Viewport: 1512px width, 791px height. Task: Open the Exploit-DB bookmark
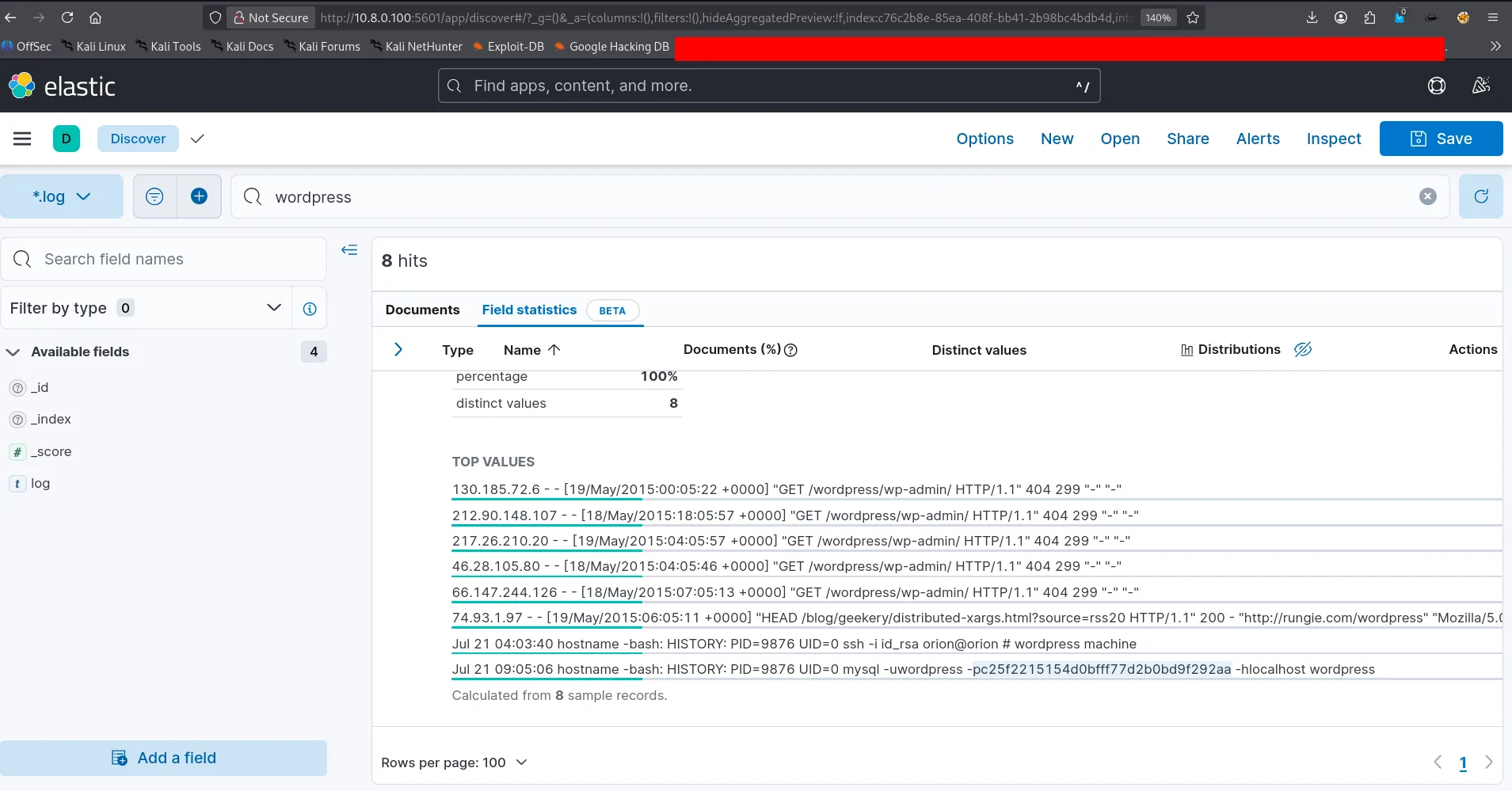point(508,47)
